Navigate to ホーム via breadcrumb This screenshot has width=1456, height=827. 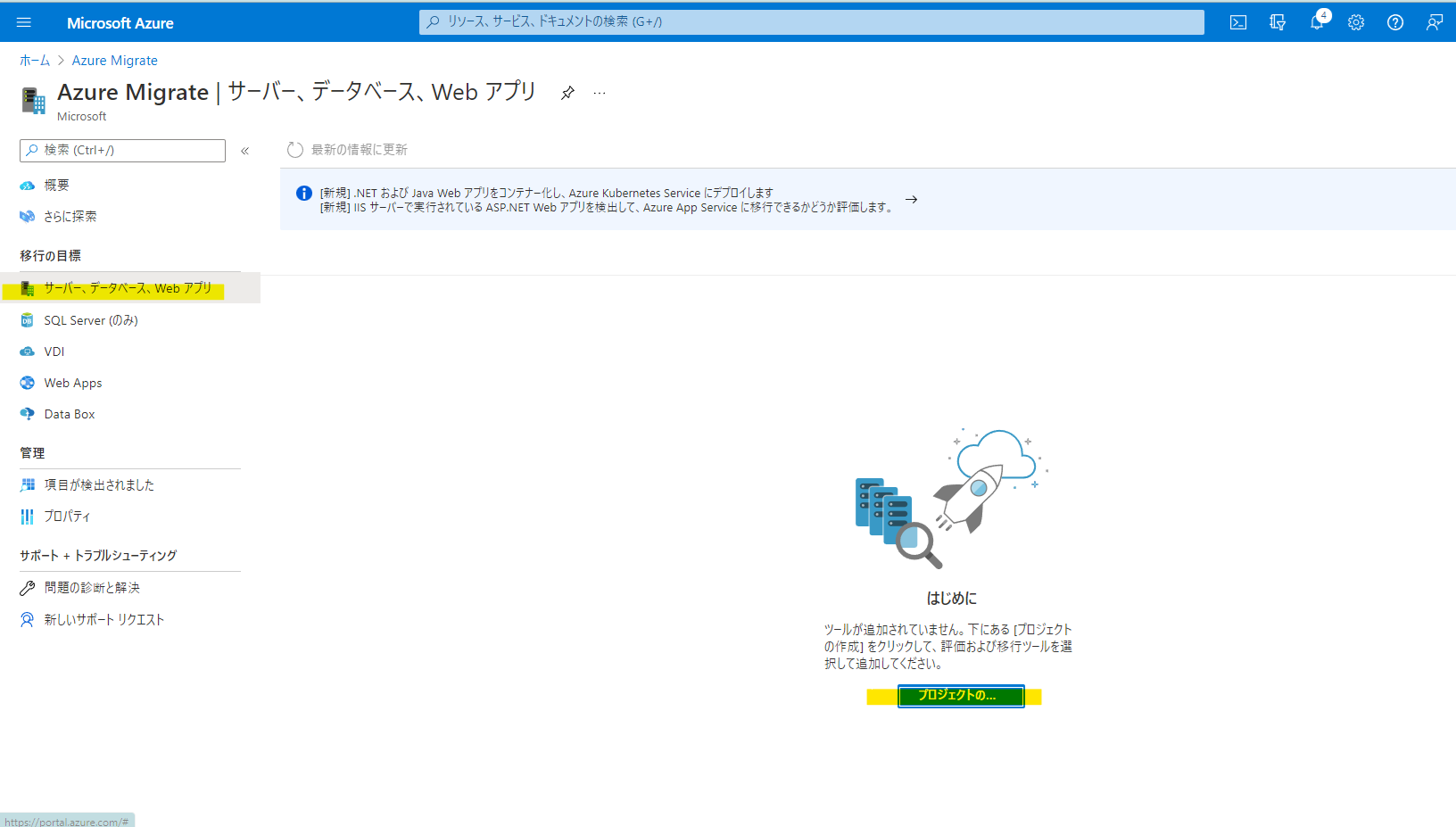34,60
